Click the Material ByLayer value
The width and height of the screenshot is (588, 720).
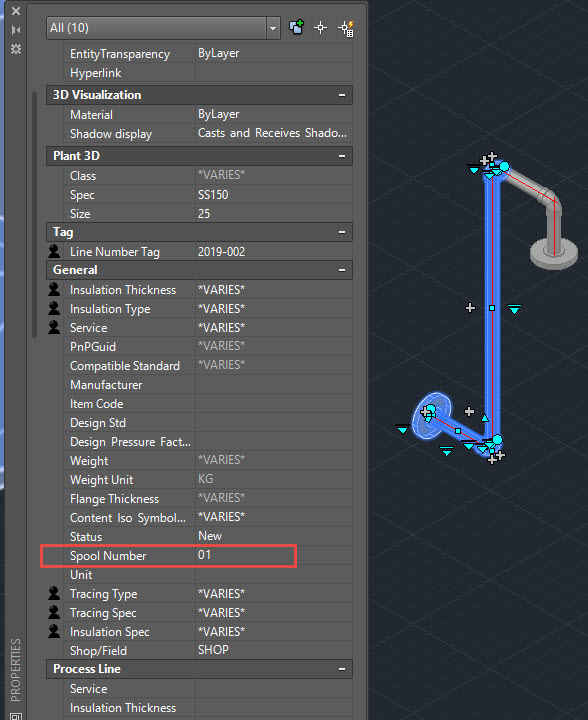point(218,114)
